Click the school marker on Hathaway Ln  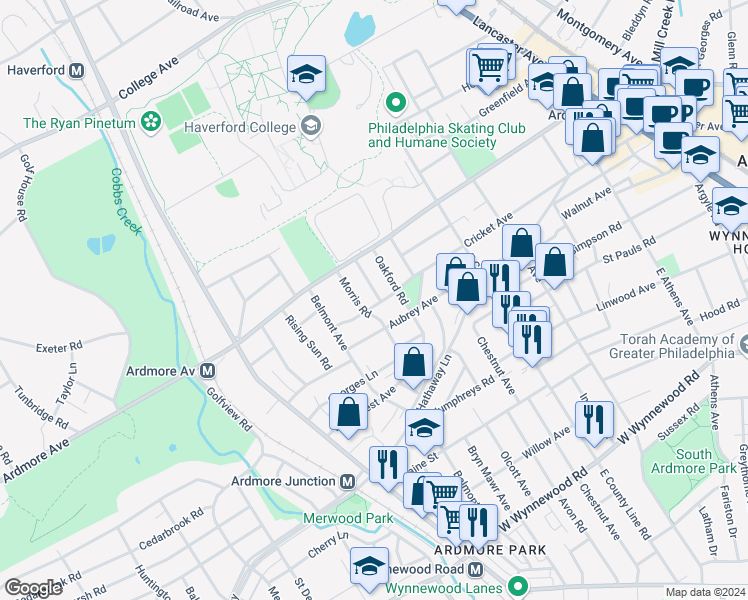click(x=424, y=429)
